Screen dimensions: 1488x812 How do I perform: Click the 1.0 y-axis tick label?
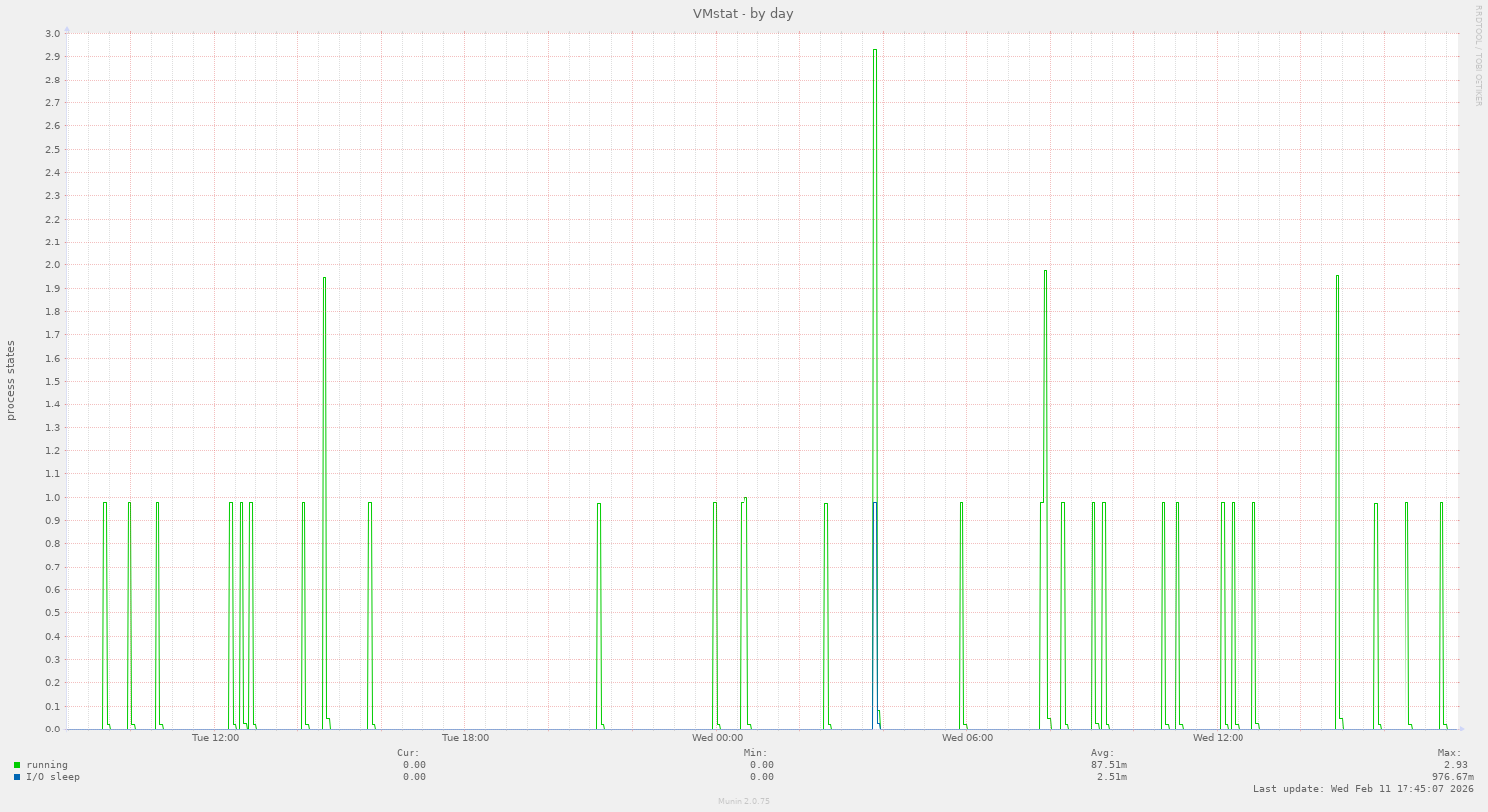point(52,497)
